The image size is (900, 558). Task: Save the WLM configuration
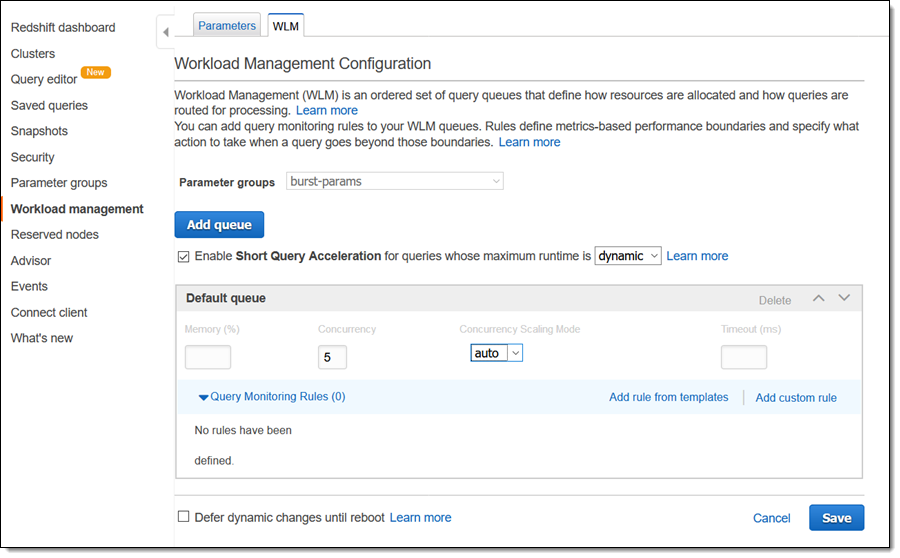[836, 518]
